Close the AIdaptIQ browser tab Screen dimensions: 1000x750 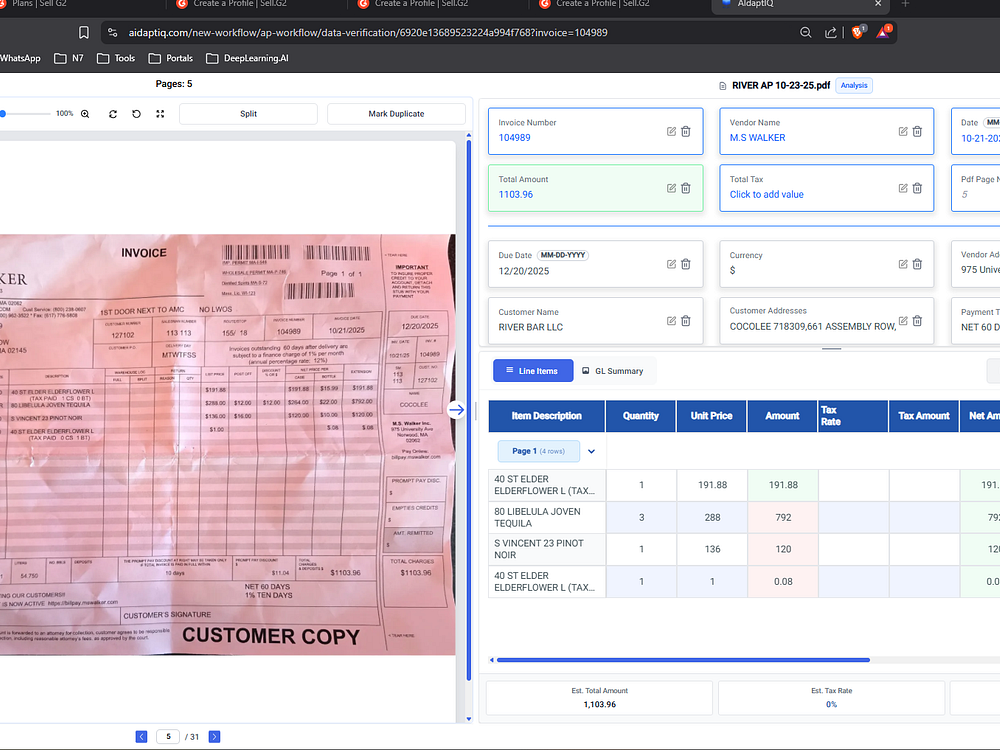coord(878,4)
